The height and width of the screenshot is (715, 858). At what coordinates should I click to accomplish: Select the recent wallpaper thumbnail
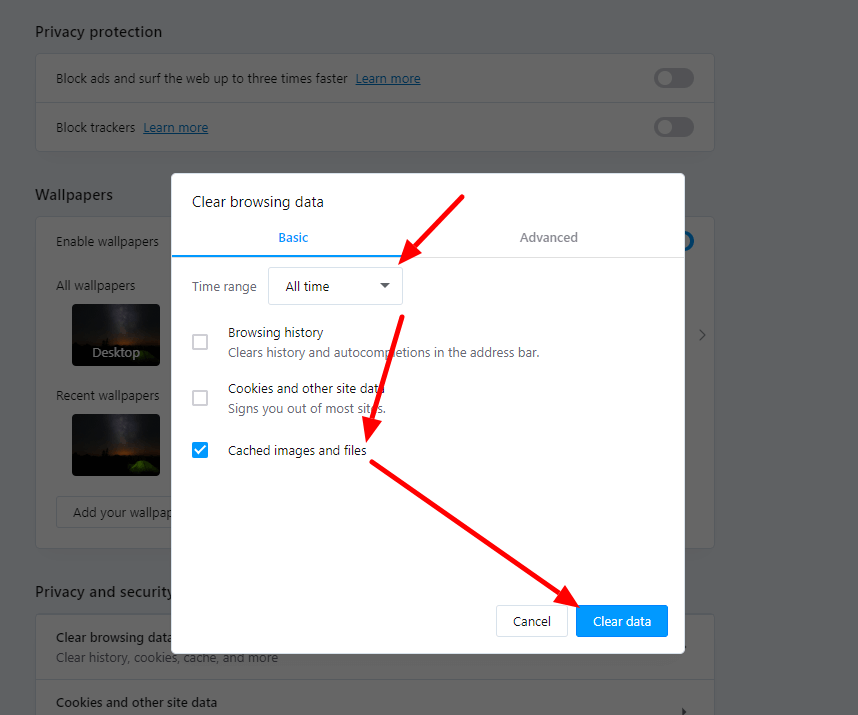pyautogui.click(x=116, y=445)
